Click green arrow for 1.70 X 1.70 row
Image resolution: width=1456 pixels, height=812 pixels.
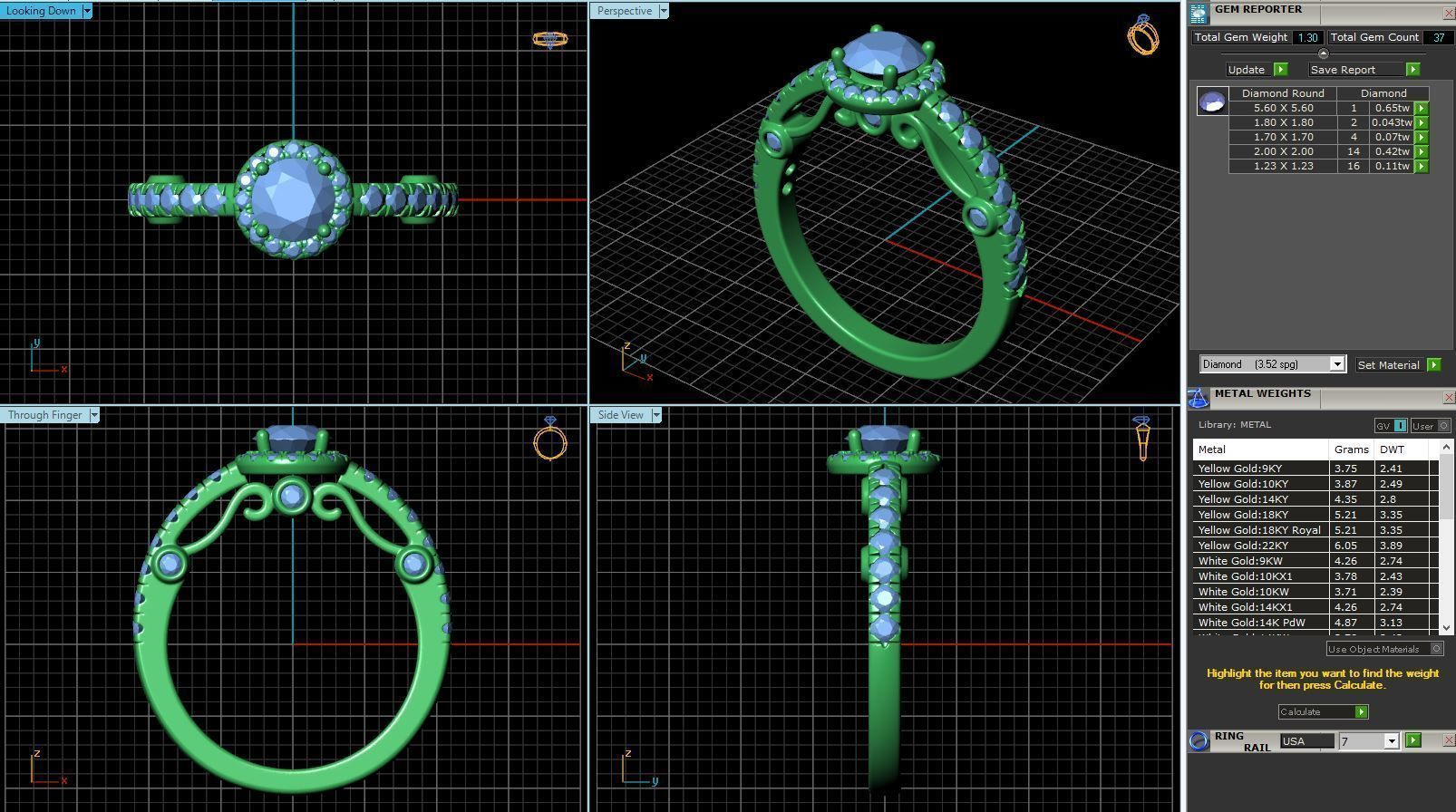[1422, 137]
